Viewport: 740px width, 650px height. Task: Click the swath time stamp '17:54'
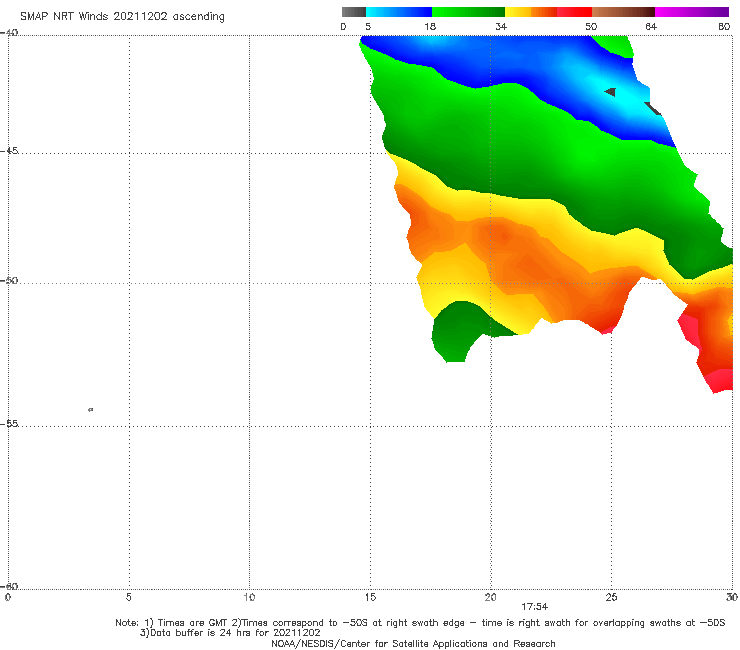[x=535, y=607]
